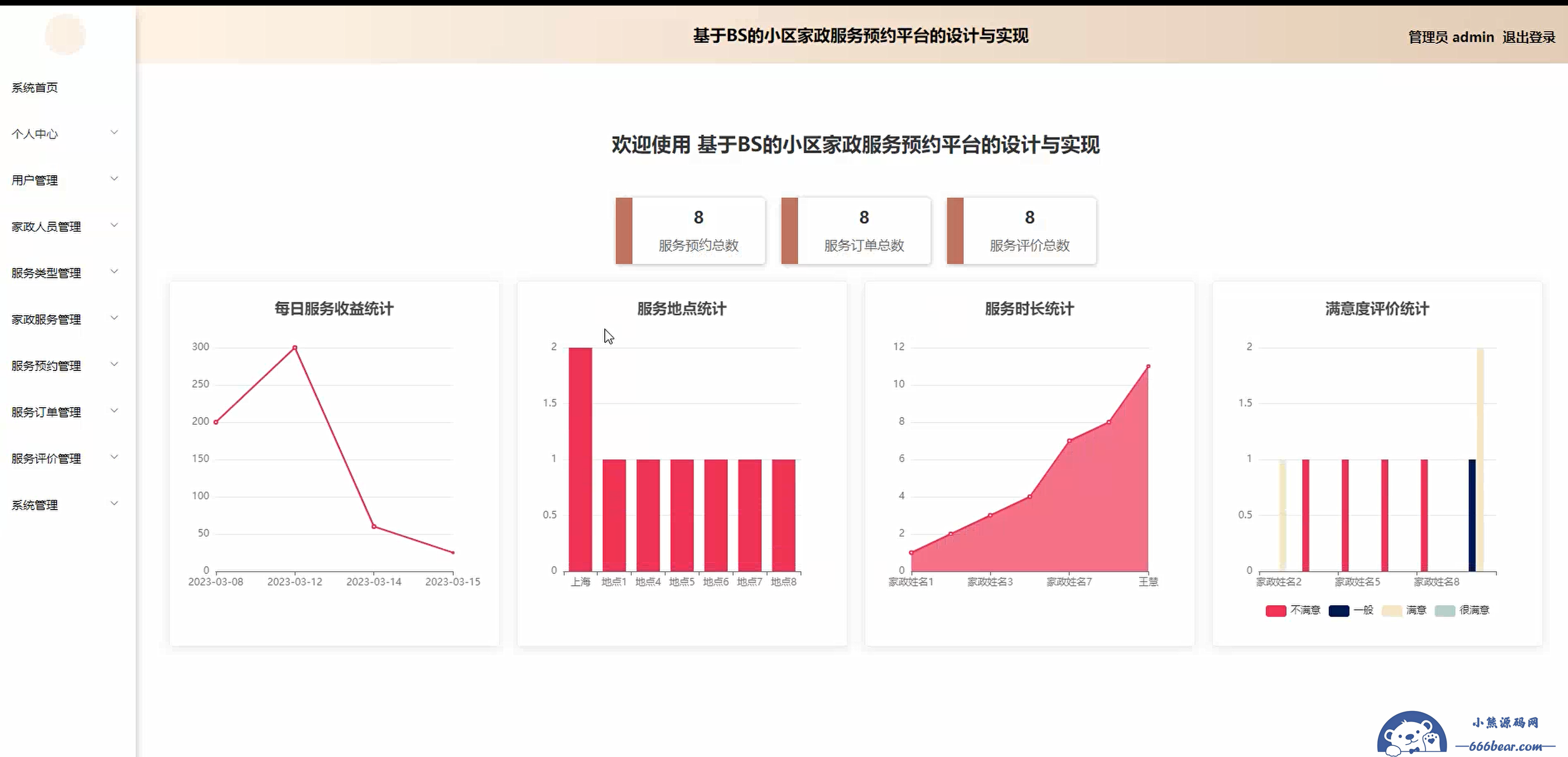Toggle the 满意 legend swatch
The width and height of the screenshot is (1568, 757).
point(1392,610)
